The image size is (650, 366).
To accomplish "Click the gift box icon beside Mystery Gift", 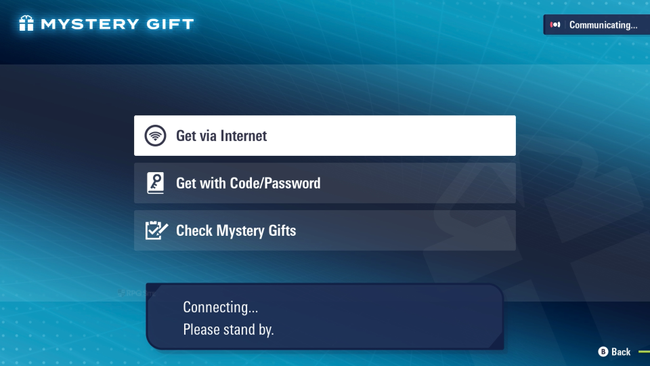I will [x=26, y=23].
